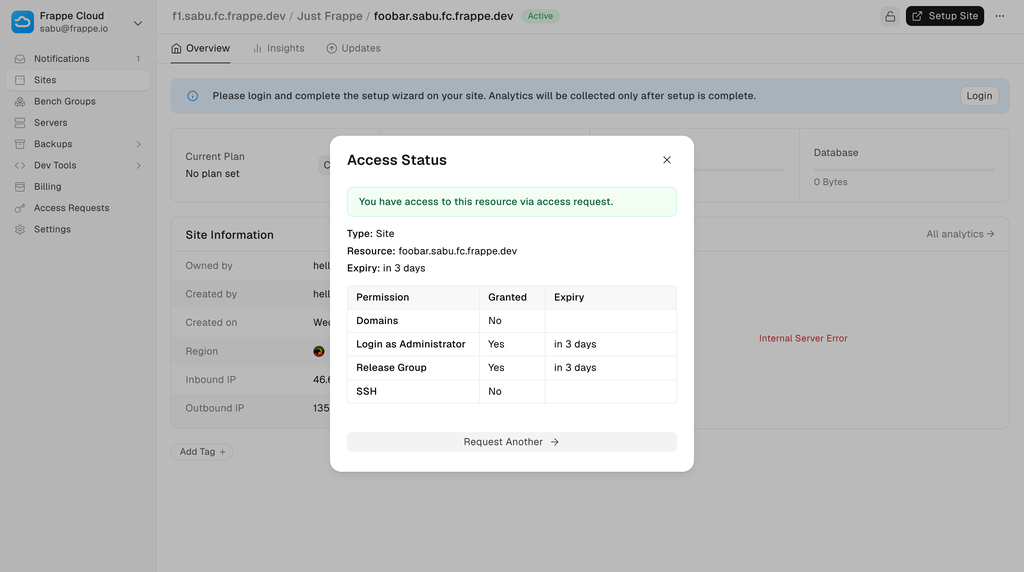Navigate to Access Requests
1024x572 pixels.
tap(71, 208)
